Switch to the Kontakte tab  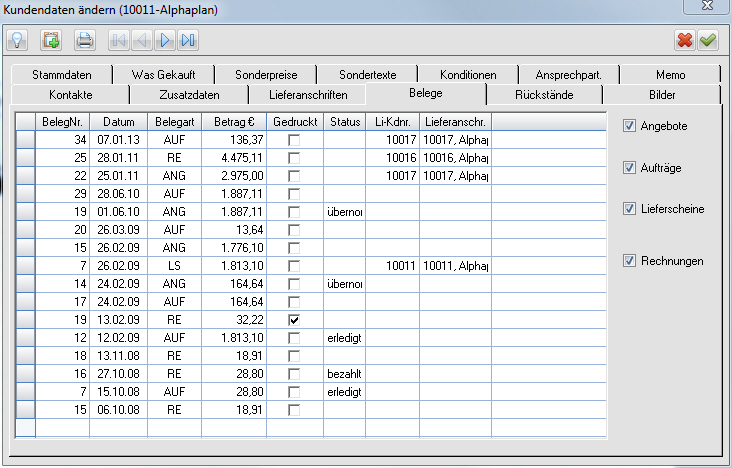pos(70,95)
